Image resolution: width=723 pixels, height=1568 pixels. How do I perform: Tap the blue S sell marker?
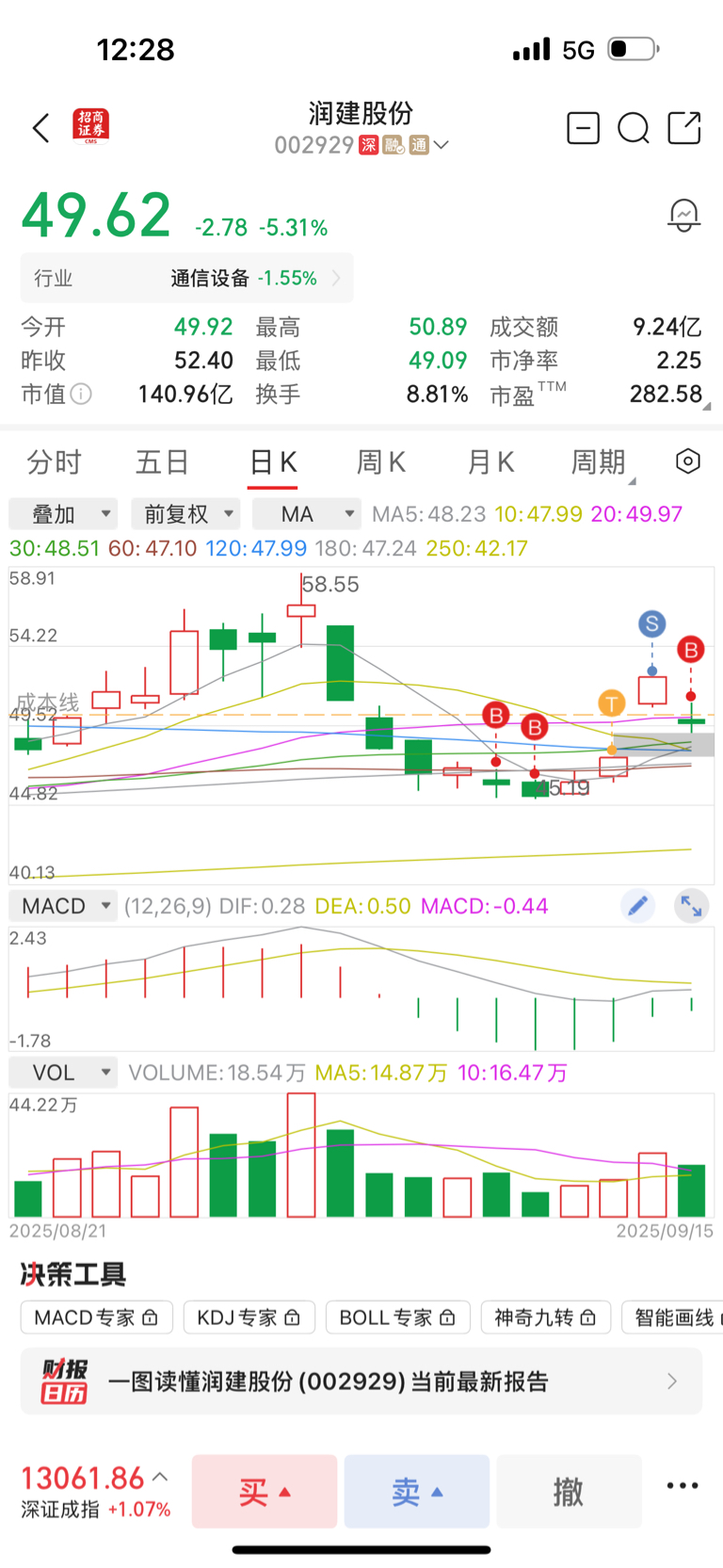(651, 623)
